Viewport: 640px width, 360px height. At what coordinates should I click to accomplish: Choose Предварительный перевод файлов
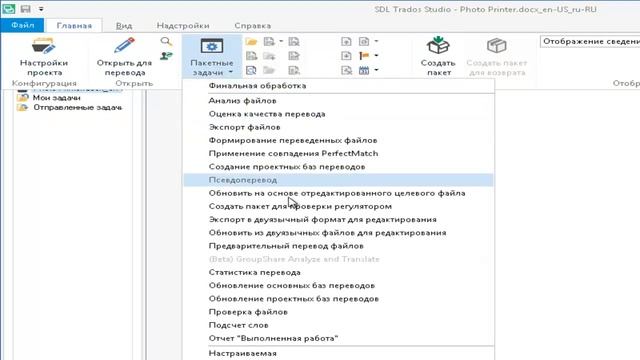(338, 246)
